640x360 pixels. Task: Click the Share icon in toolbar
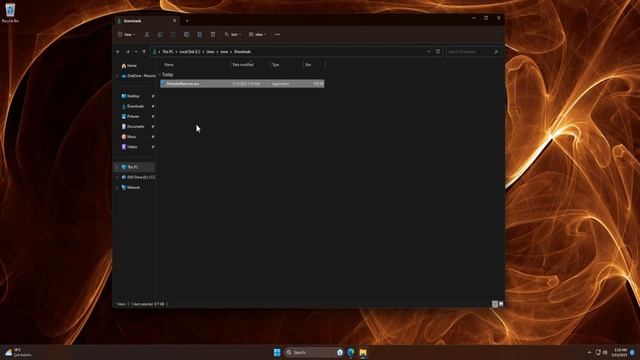click(x=200, y=35)
